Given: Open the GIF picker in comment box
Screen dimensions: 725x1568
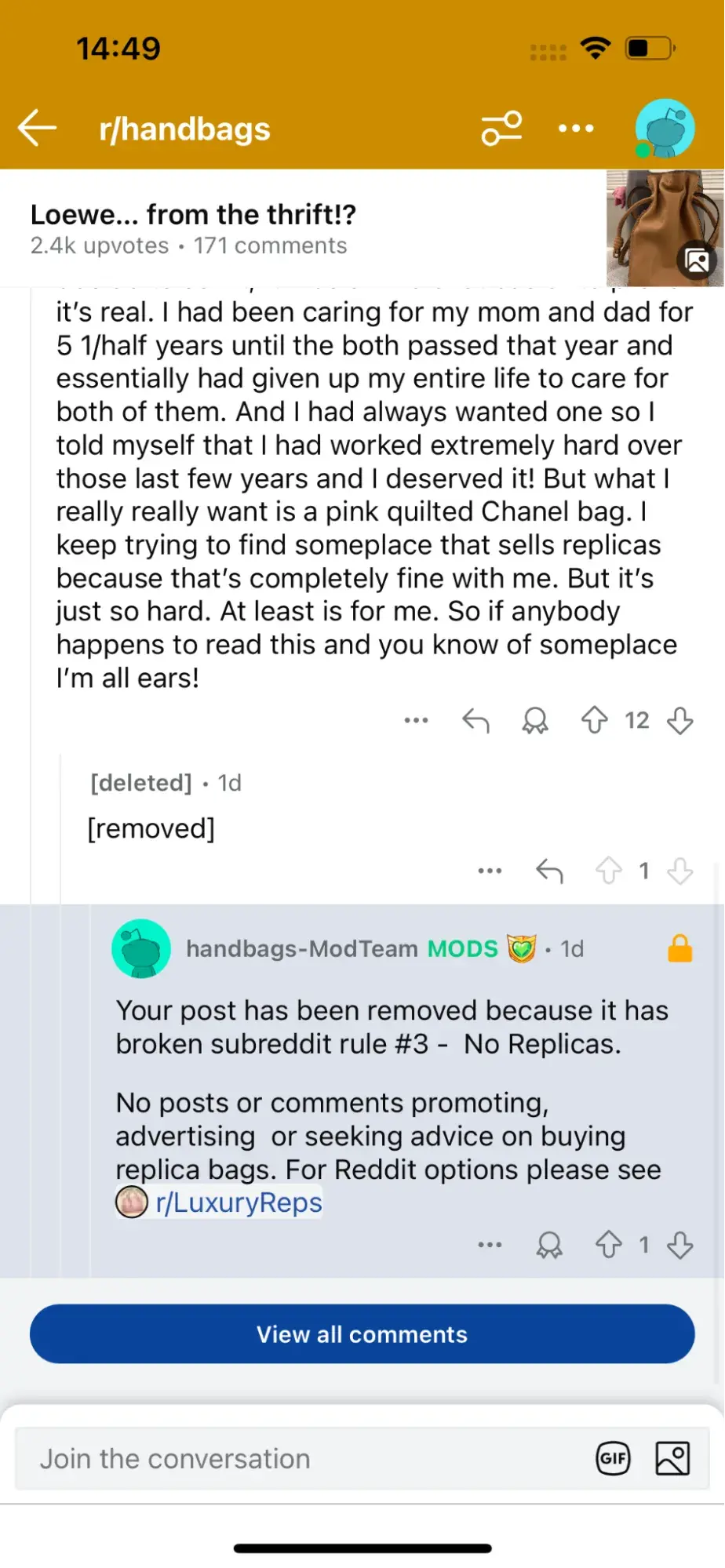Looking at the screenshot, I should tap(613, 1459).
